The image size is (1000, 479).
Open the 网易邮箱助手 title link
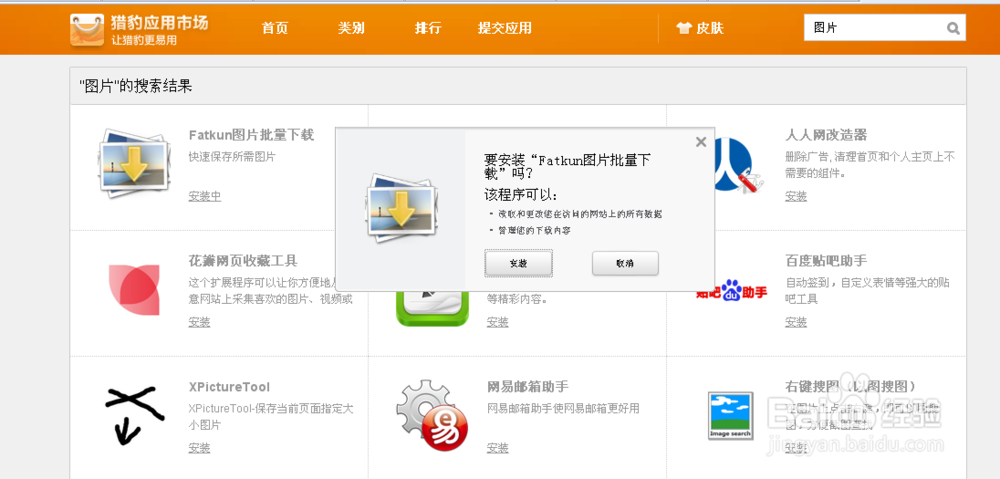click(527, 387)
